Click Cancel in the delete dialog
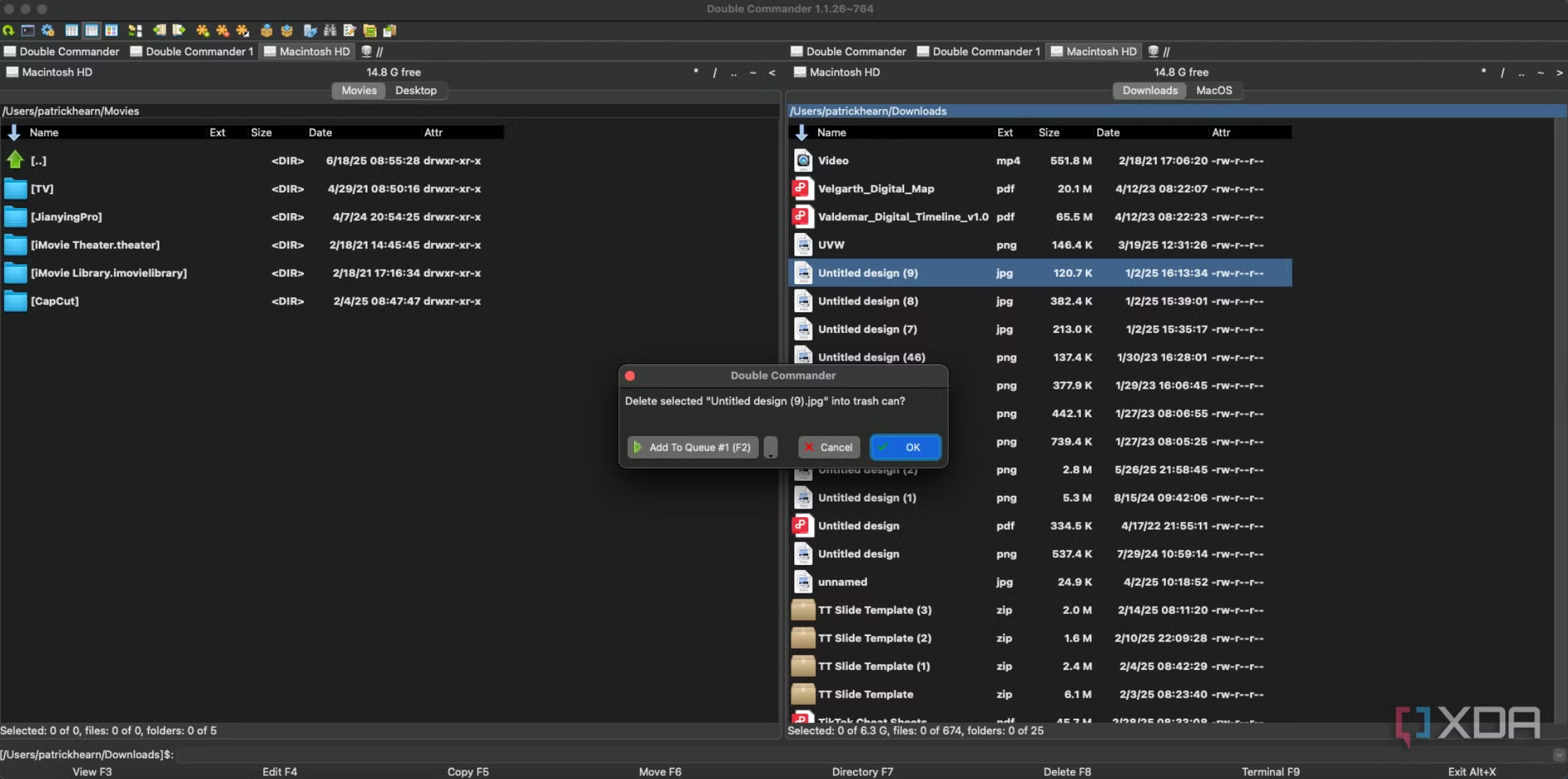The width and height of the screenshot is (1568, 779). click(829, 448)
